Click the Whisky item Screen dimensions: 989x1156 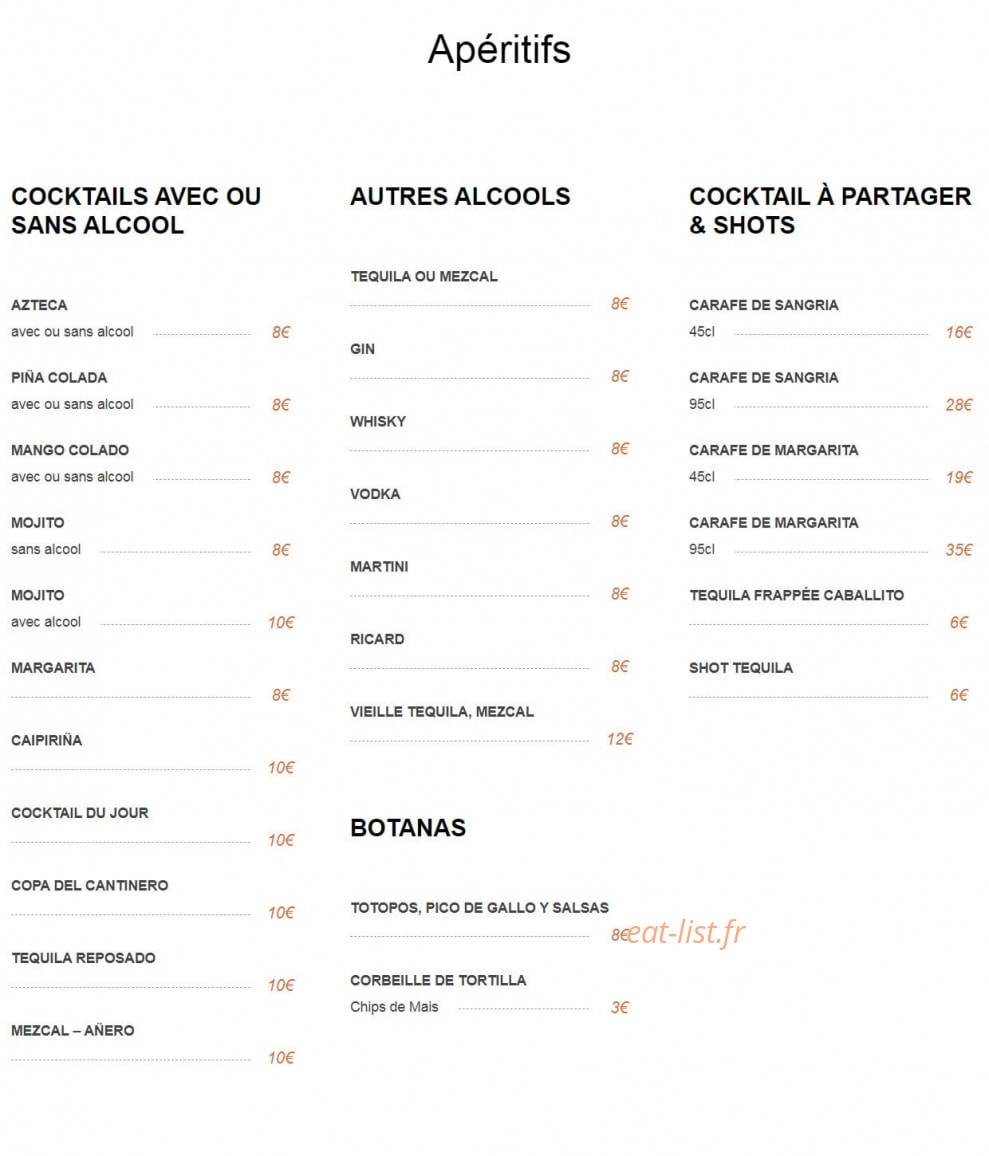[378, 422]
